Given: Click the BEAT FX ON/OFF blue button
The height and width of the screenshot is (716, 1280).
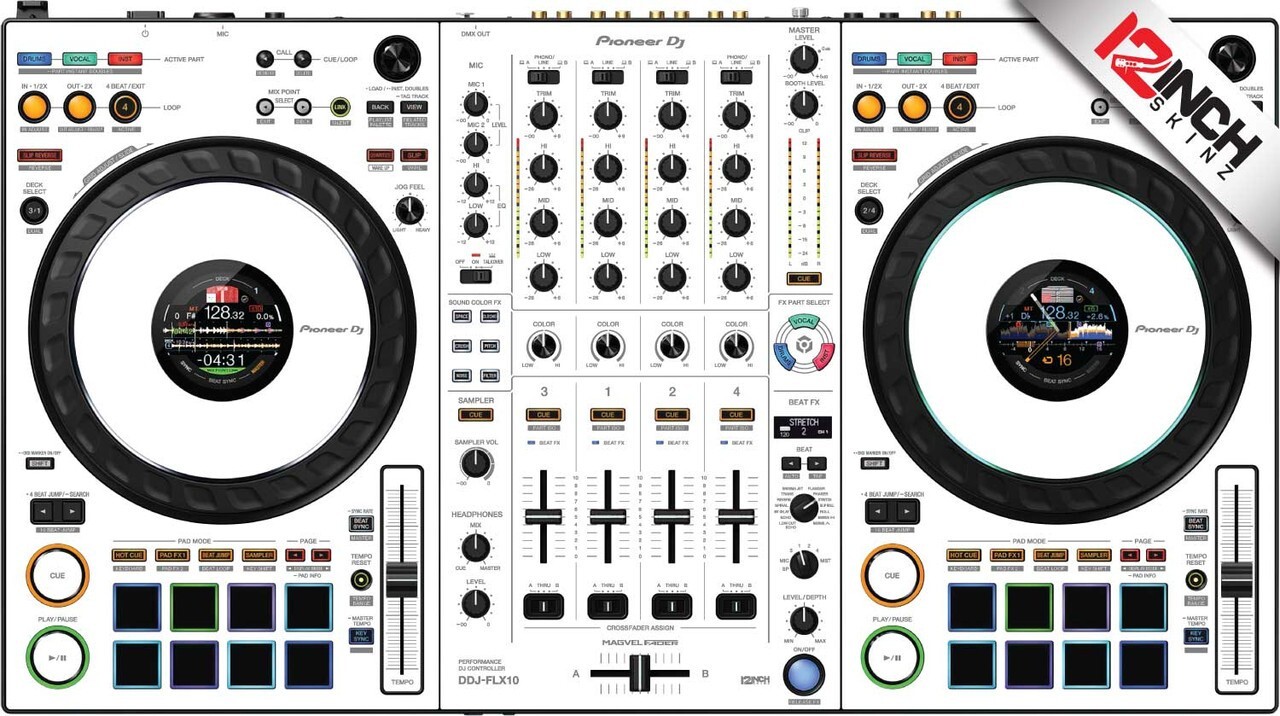Looking at the screenshot, I should (803, 674).
